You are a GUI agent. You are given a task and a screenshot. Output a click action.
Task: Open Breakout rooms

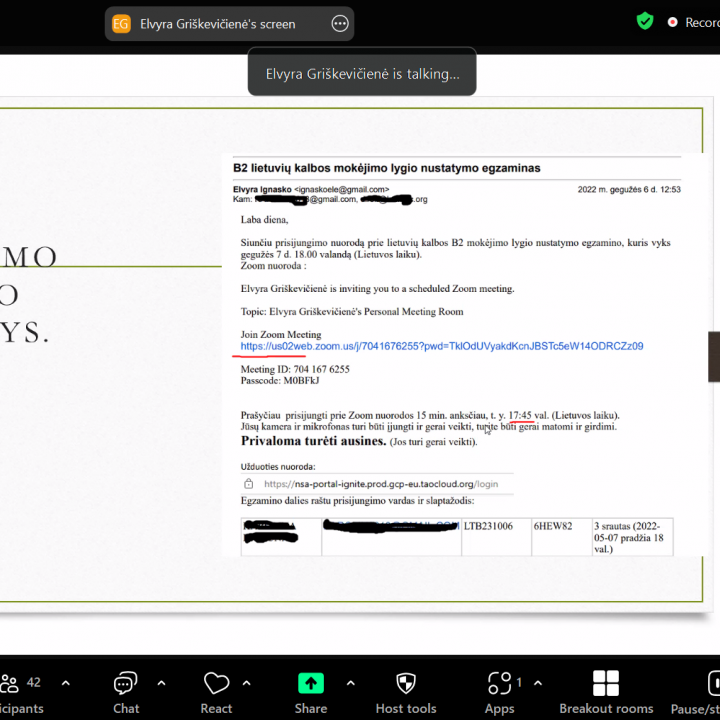(606, 684)
